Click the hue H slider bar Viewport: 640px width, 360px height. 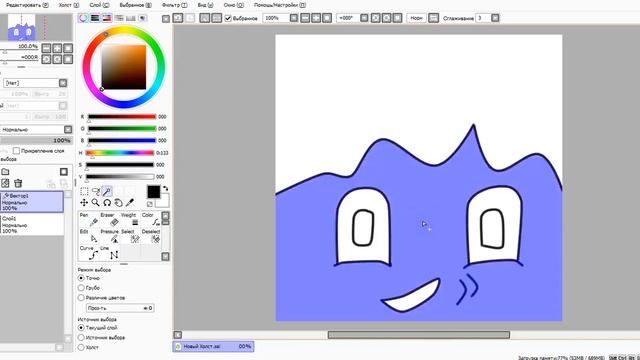click(x=120, y=153)
